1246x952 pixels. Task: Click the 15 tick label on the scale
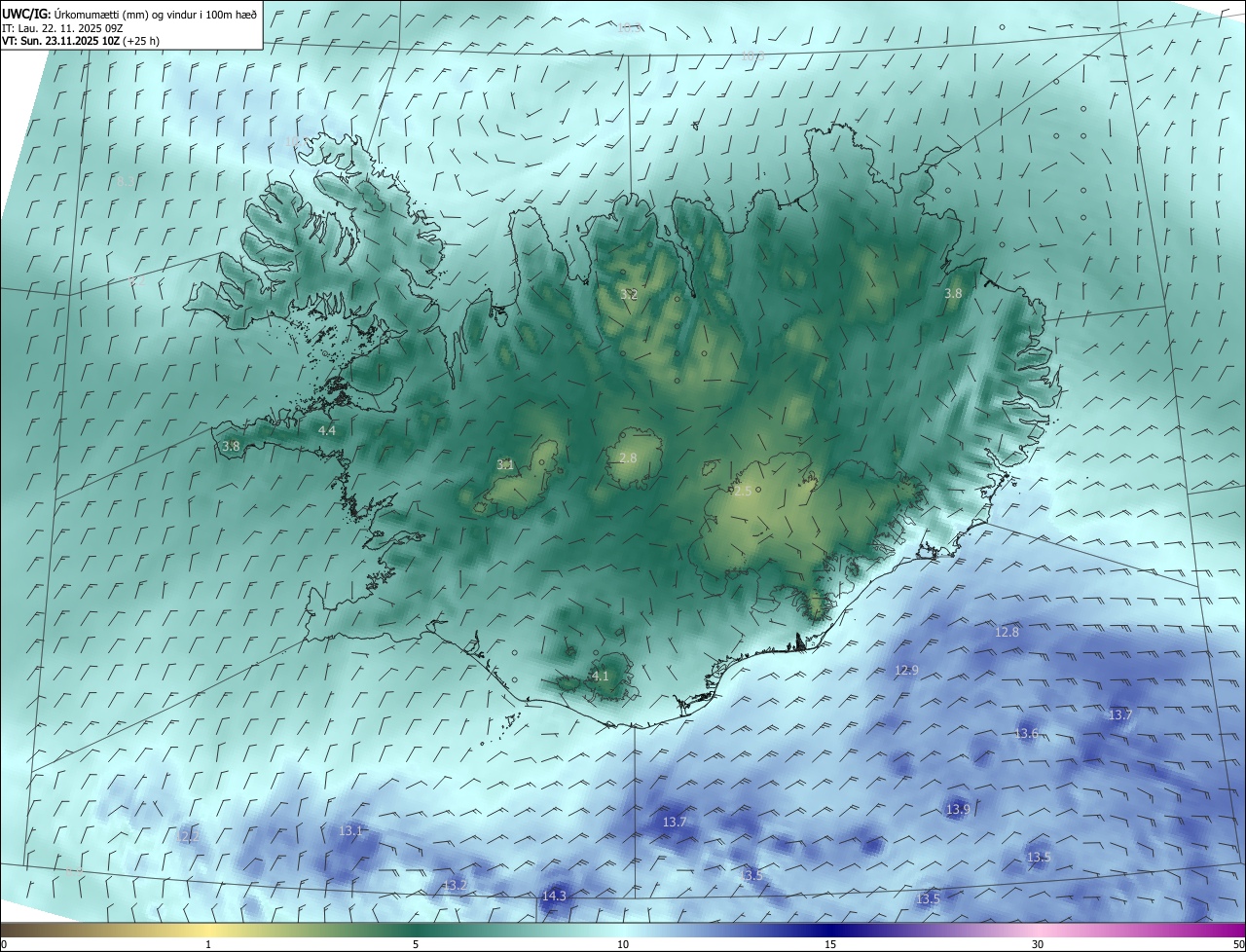(830, 944)
